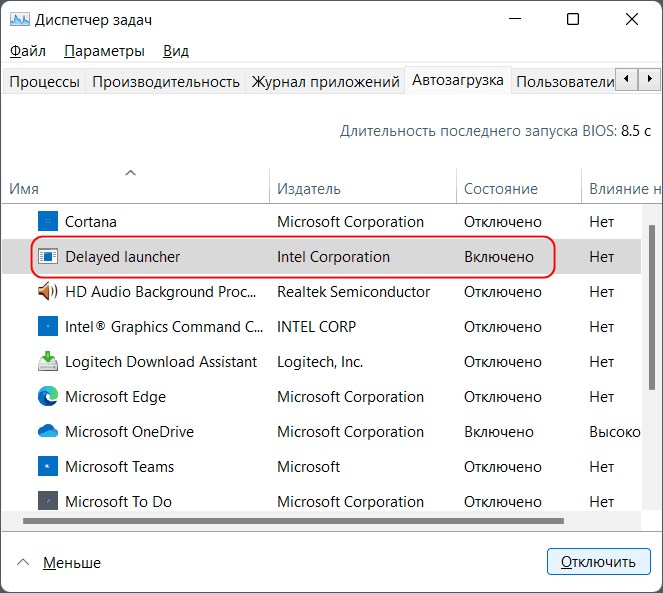
Task: Click Нет impact value in Cortana row
Action: (x=602, y=222)
